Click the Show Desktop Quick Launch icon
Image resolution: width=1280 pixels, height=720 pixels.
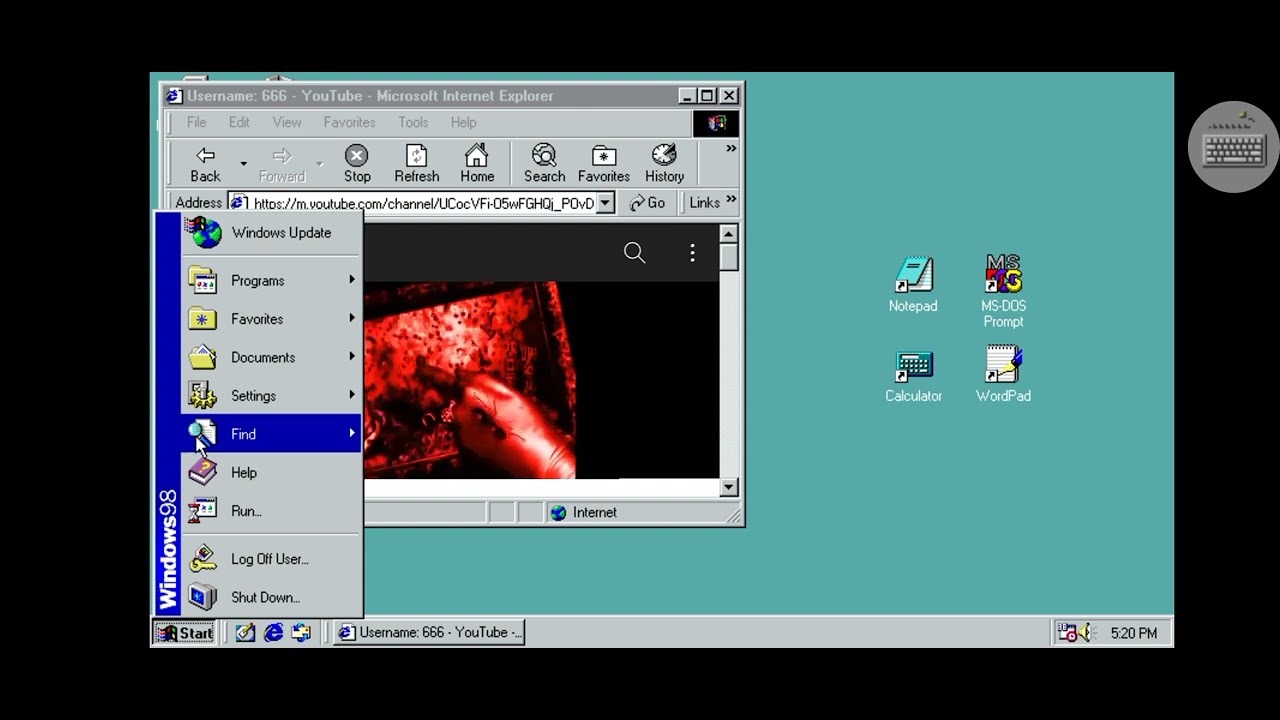[x=245, y=632]
